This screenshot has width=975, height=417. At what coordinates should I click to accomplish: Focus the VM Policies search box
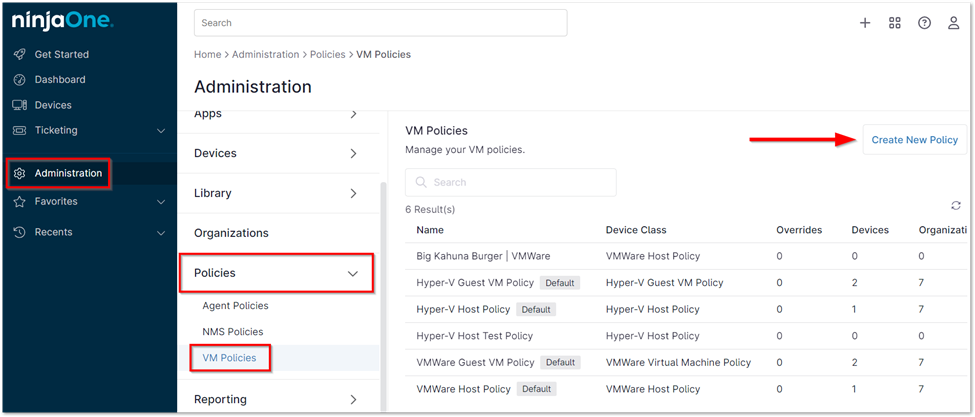click(x=511, y=182)
